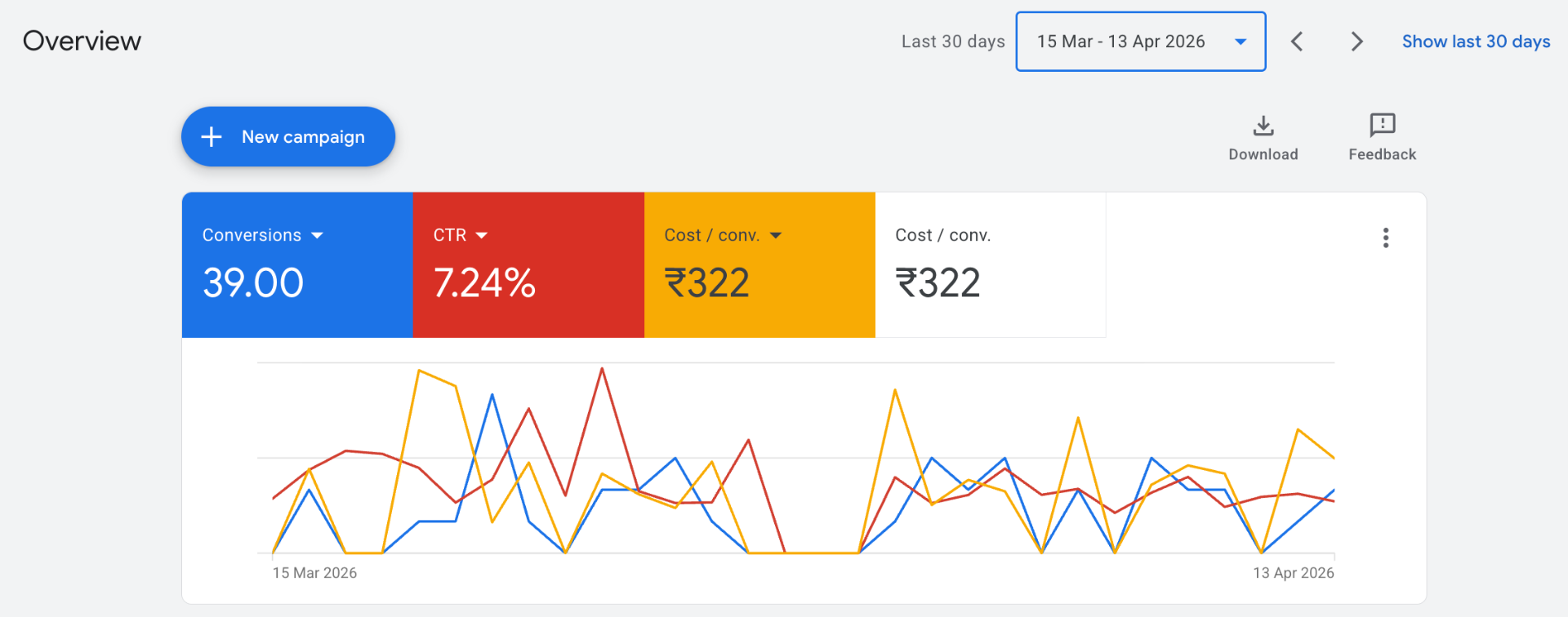Screen dimensions: 1568x617
Task: Go to next date period arrow
Action: point(1356,42)
